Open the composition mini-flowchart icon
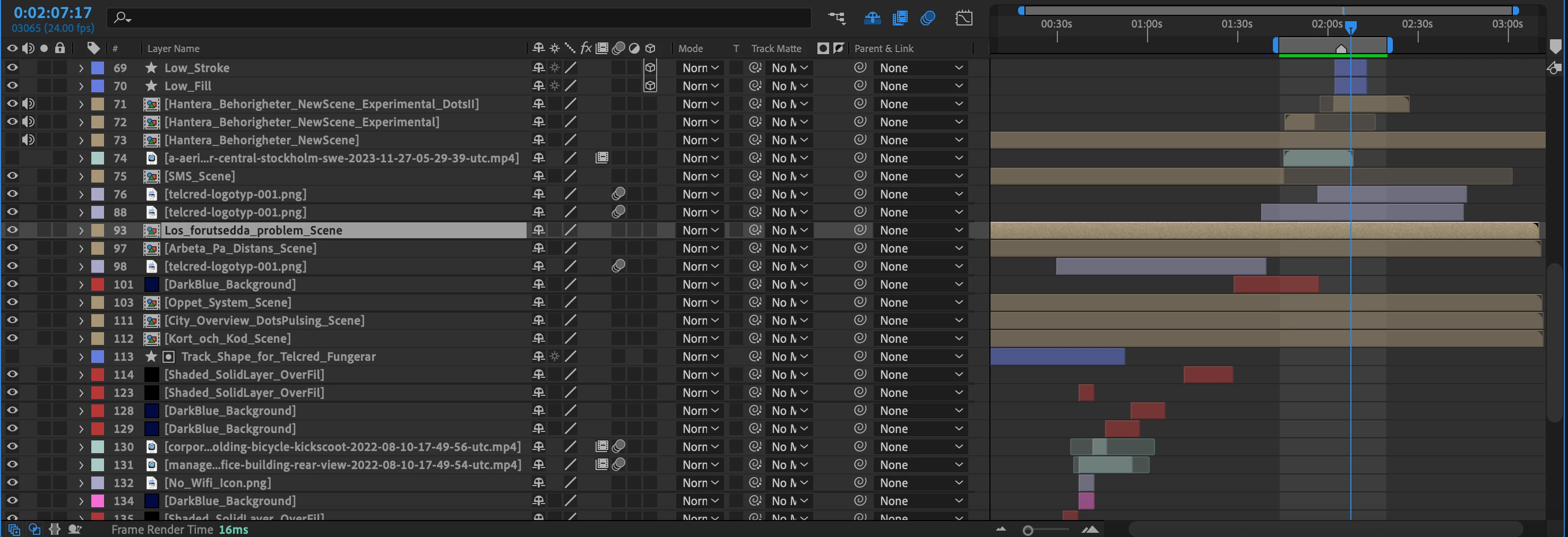Viewport: 1568px width, 537px height. [838, 18]
